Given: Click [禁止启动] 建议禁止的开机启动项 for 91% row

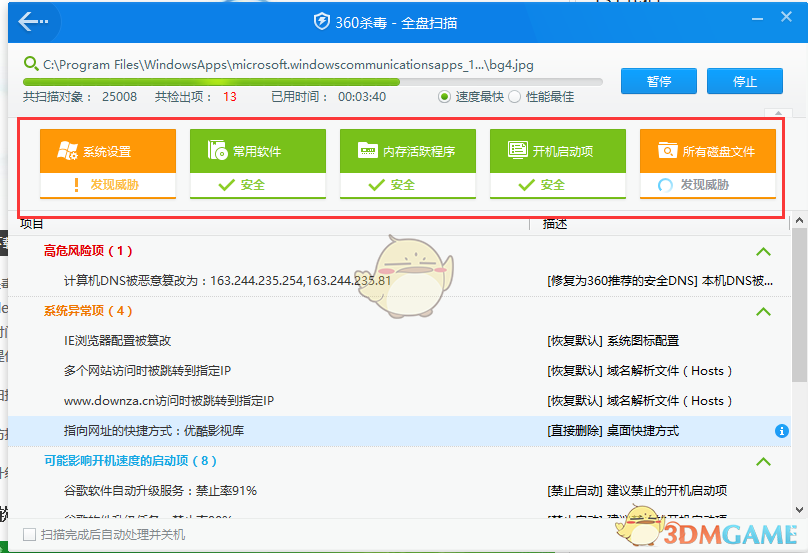Looking at the screenshot, I should point(637,491).
